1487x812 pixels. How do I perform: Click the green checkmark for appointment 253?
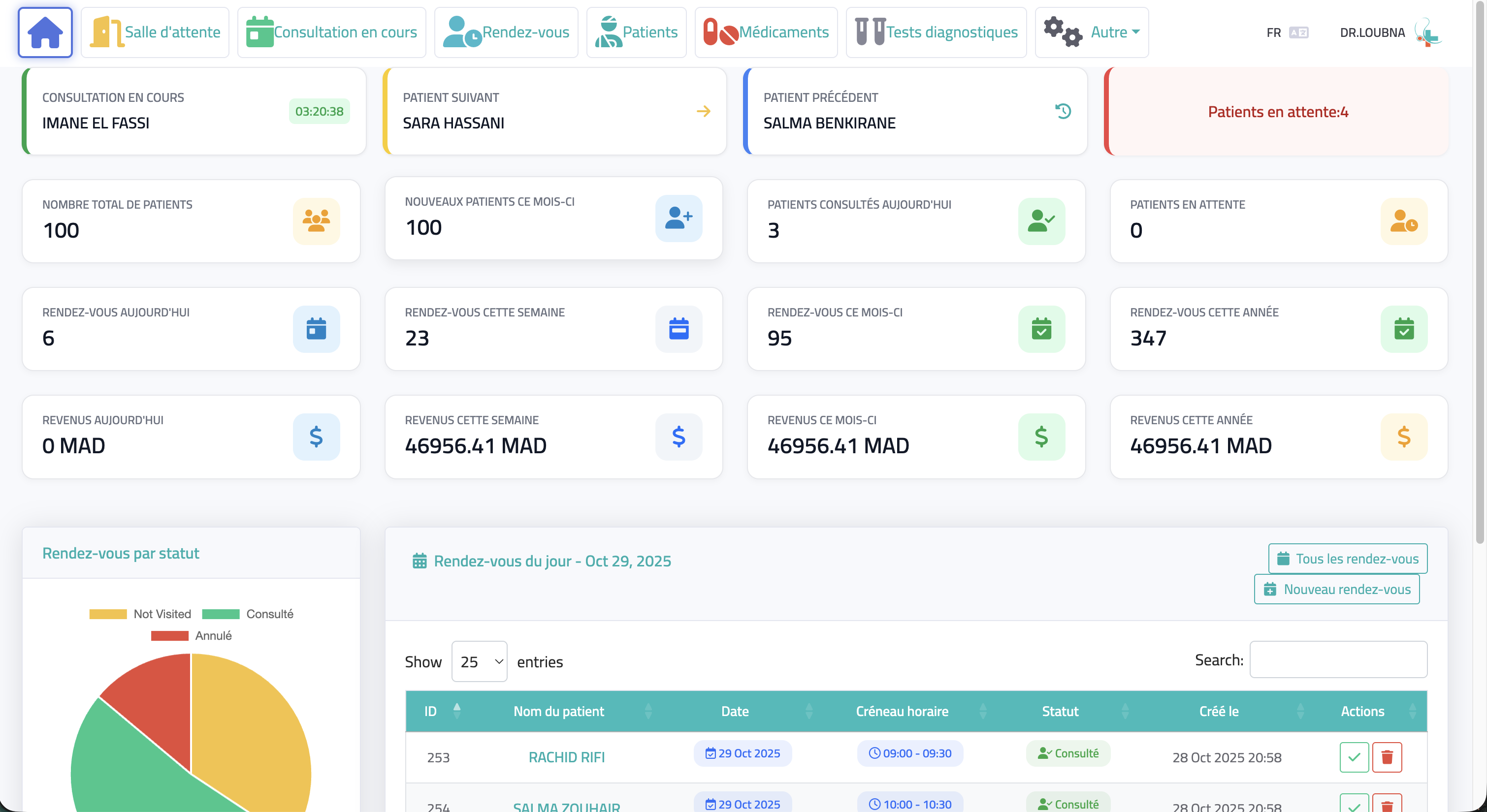click(x=1354, y=756)
